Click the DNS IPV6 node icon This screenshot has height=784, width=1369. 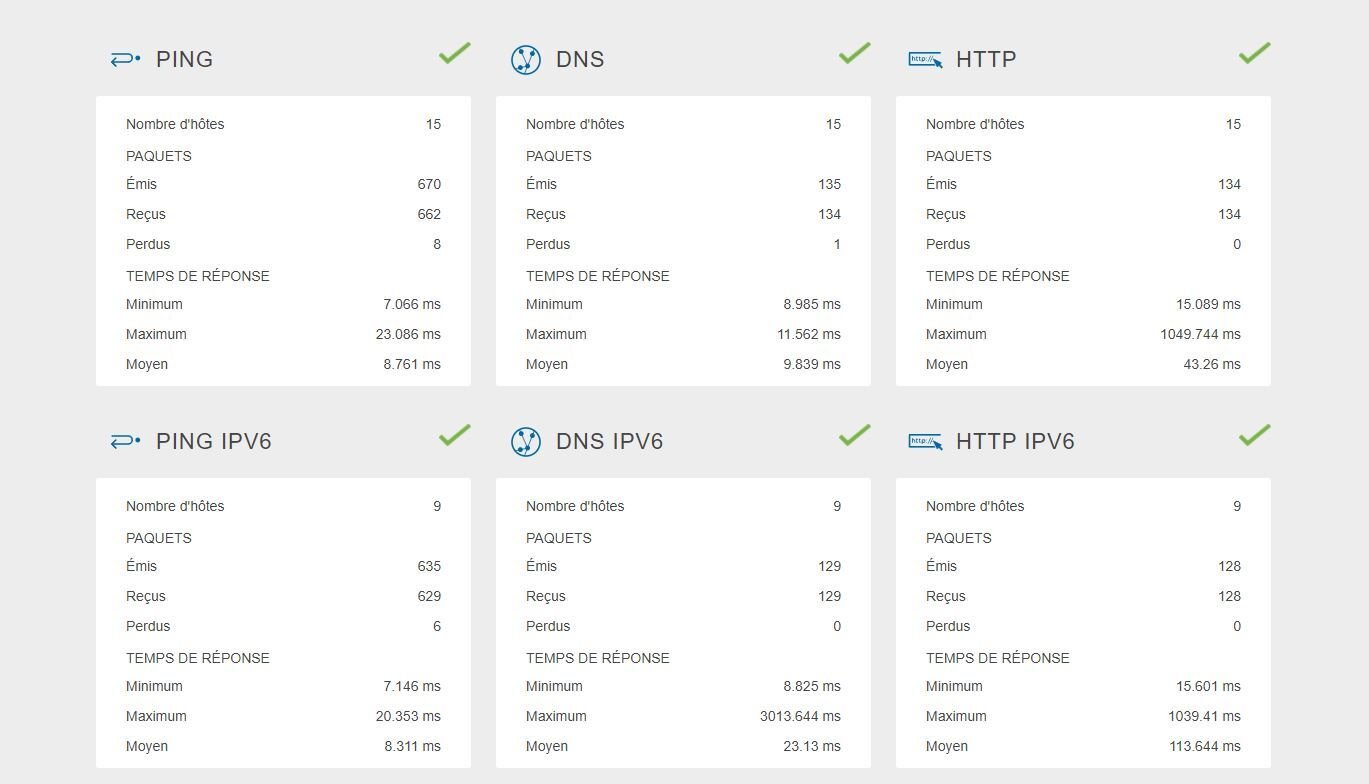(525, 442)
